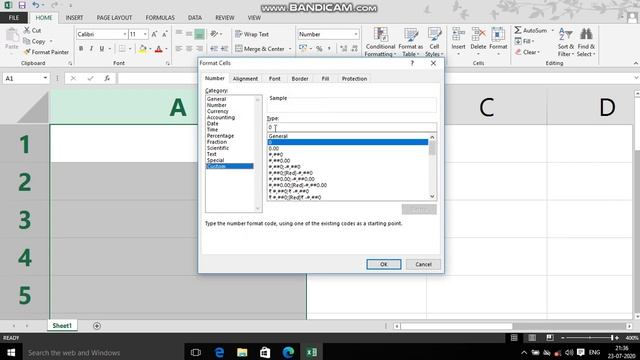The image size is (640, 360).
Task: Expand the Merge & Center dropdown arrow
Action: [x=290, y=49]
